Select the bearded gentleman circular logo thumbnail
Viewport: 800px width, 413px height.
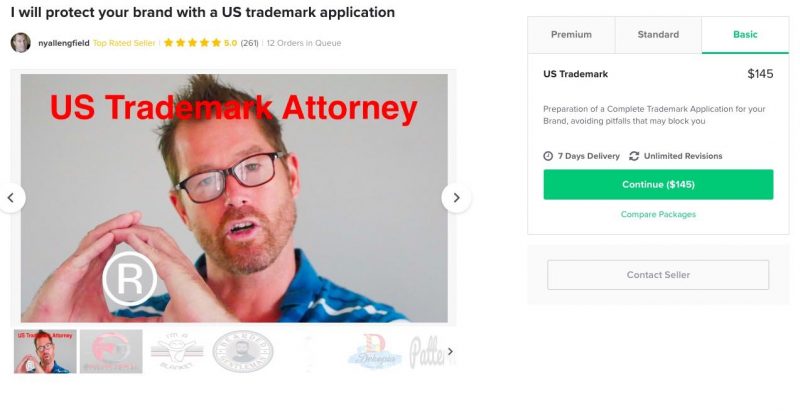(243, 351)
